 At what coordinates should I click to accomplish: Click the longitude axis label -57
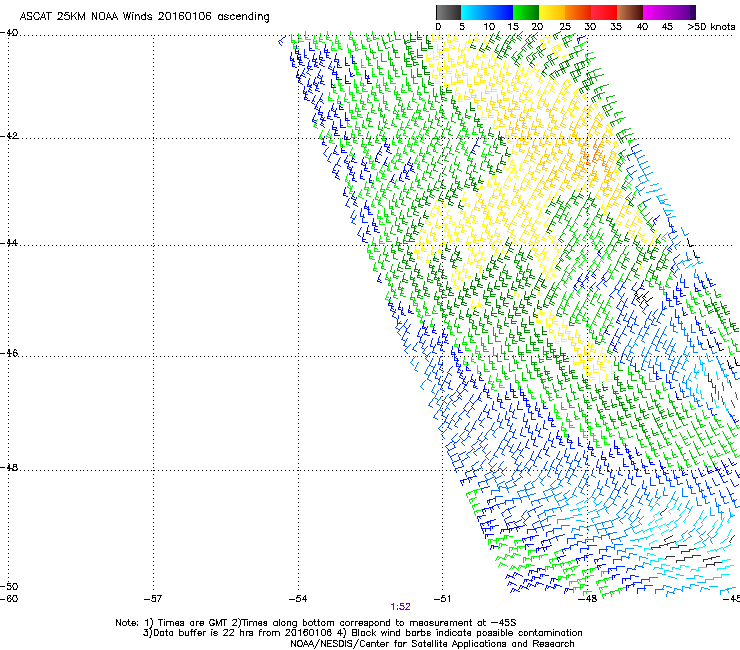pos(153,599)
